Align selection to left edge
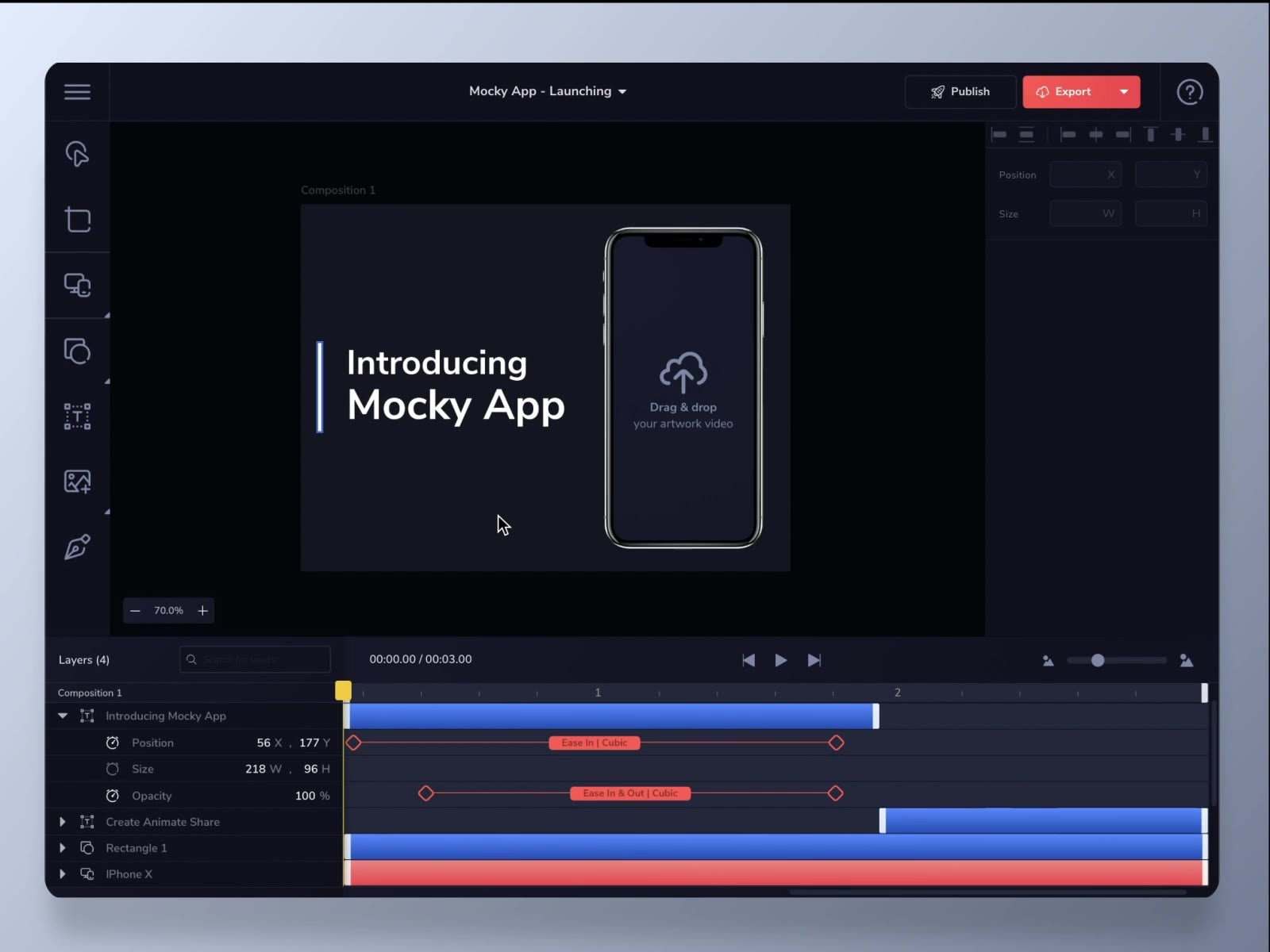This screenshot has width=1270, height=952. pos(1068,134)
